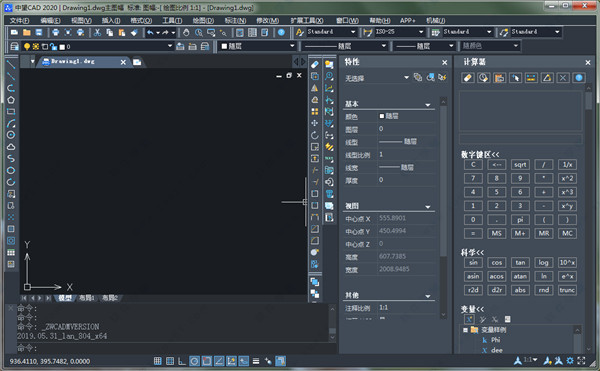Open the linetype control dropdown
The image size is (600, 371).
(x=384, y=46)
